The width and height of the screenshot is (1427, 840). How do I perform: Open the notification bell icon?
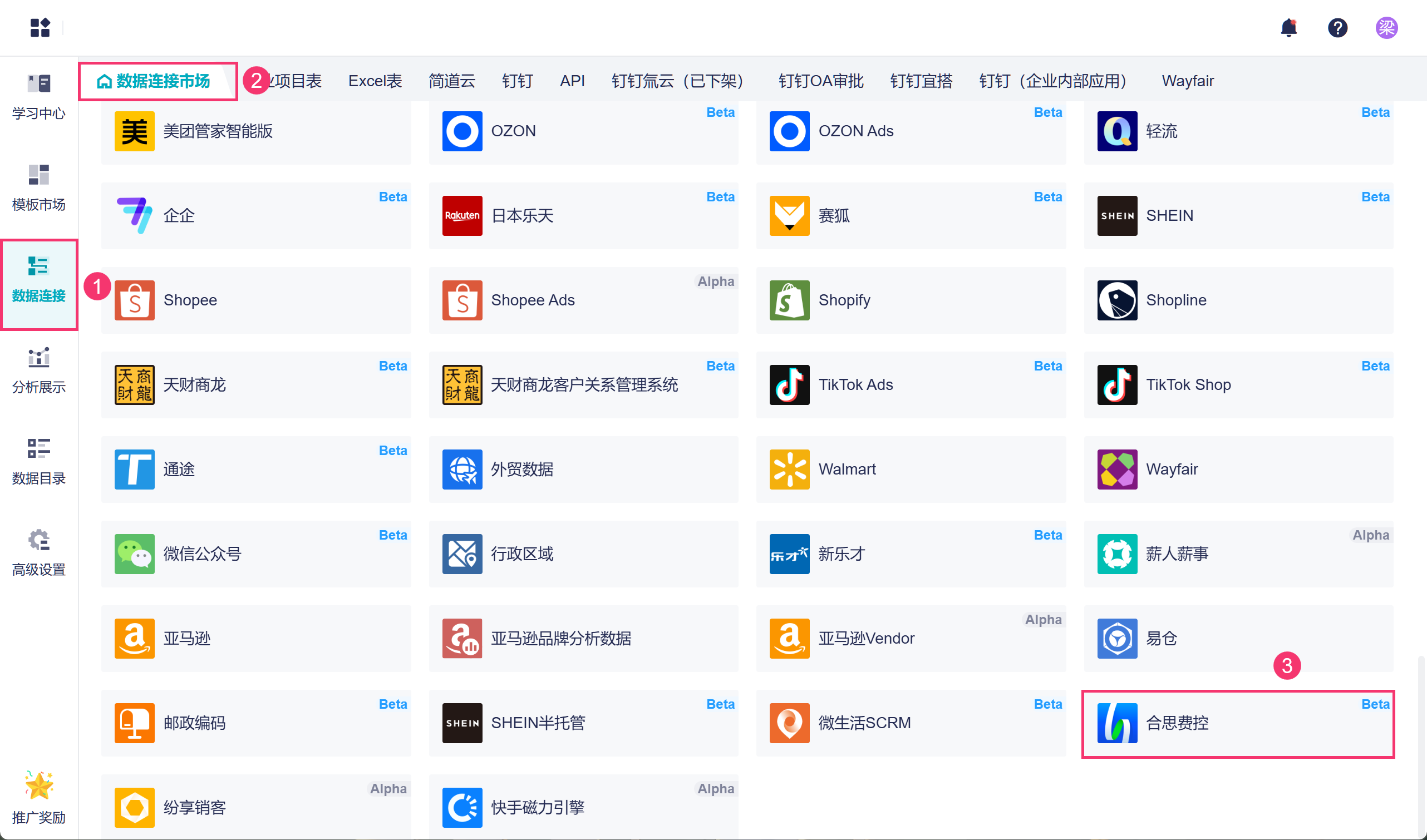pyautogui.click(x=1288, y=28)
